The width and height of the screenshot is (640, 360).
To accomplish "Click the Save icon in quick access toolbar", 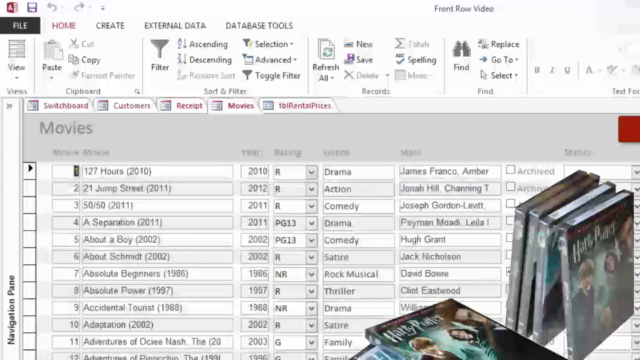I will point(32,7).
